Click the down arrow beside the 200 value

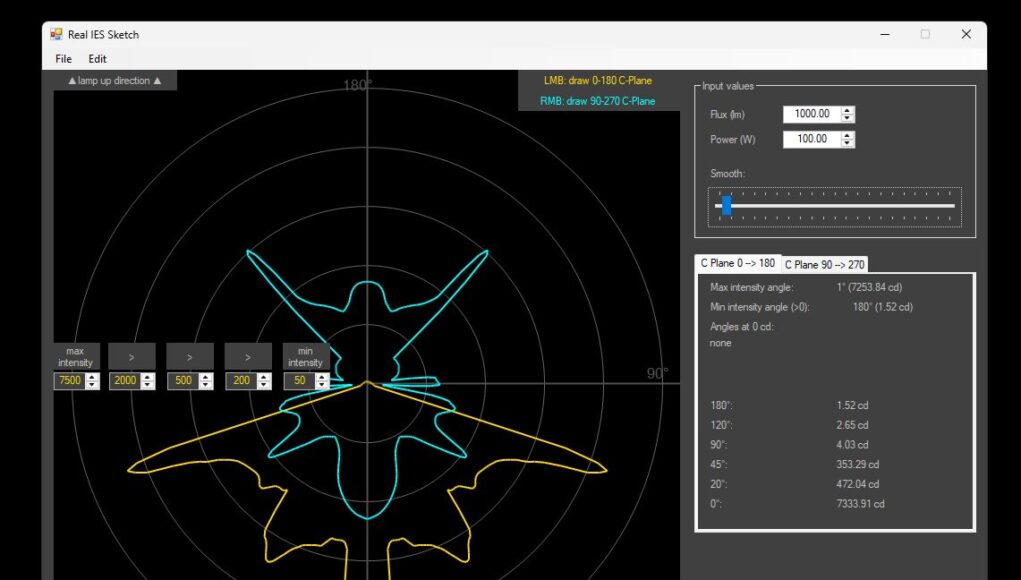264,385
